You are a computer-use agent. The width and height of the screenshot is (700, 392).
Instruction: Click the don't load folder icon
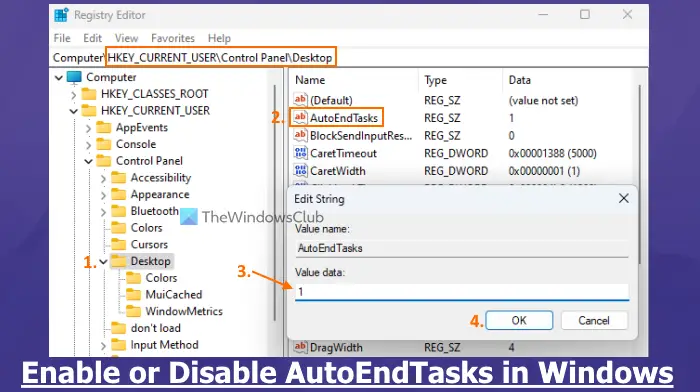click(x=118, y=328)
